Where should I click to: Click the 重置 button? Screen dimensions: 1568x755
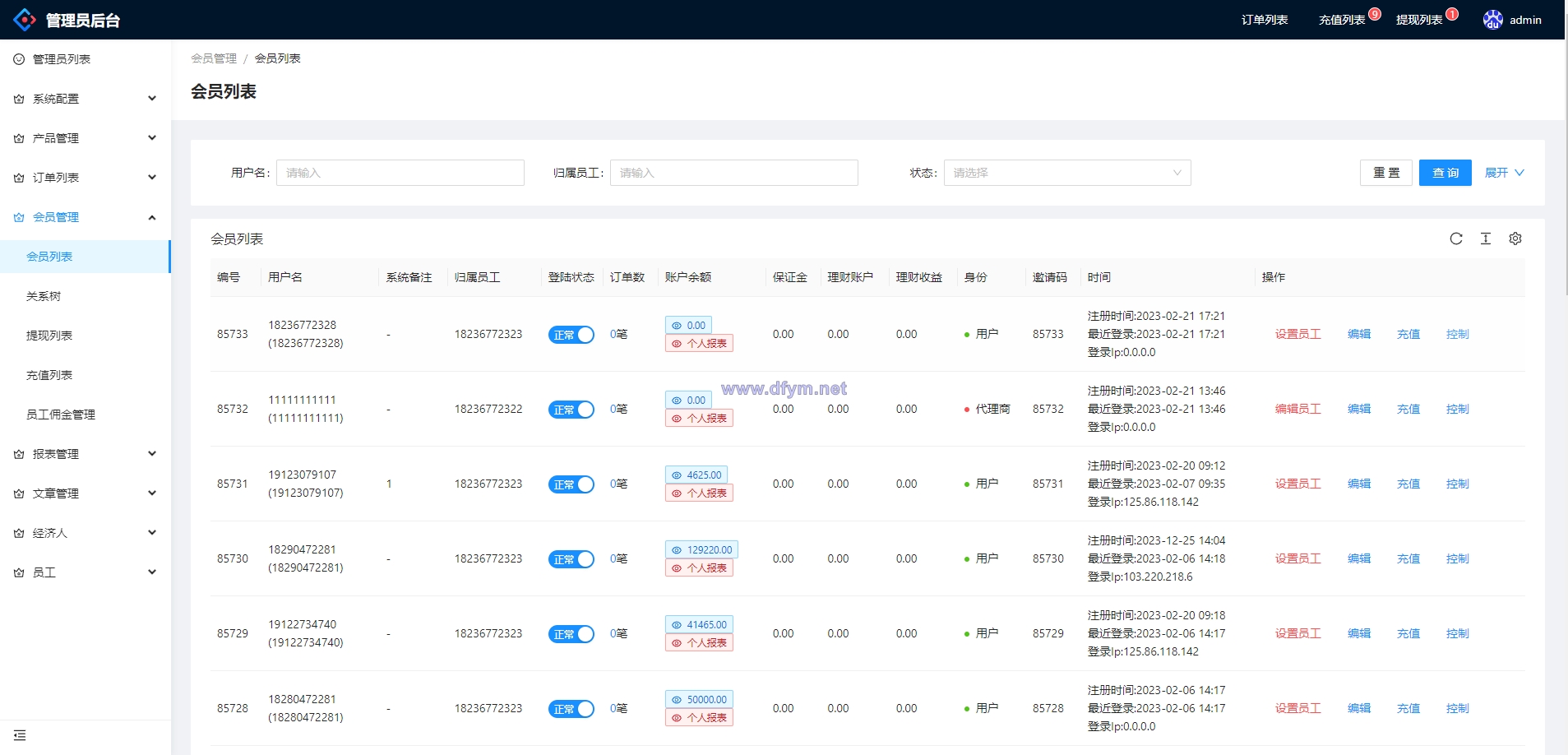1386,173
